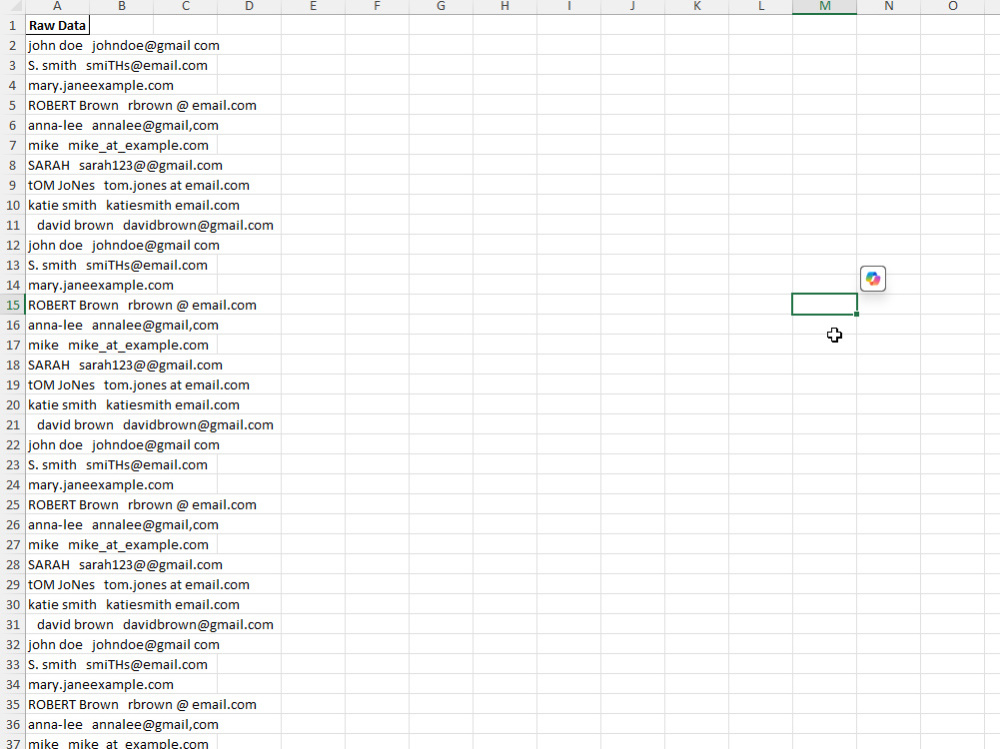Click john doe entry in row 32

click(124, 645)
